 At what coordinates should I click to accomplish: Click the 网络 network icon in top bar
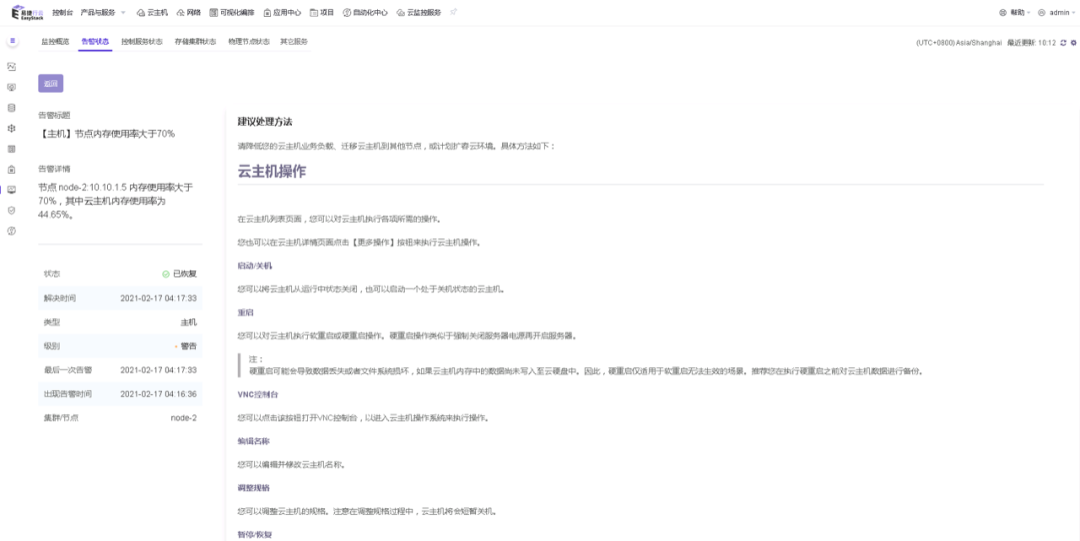(180, 12)
